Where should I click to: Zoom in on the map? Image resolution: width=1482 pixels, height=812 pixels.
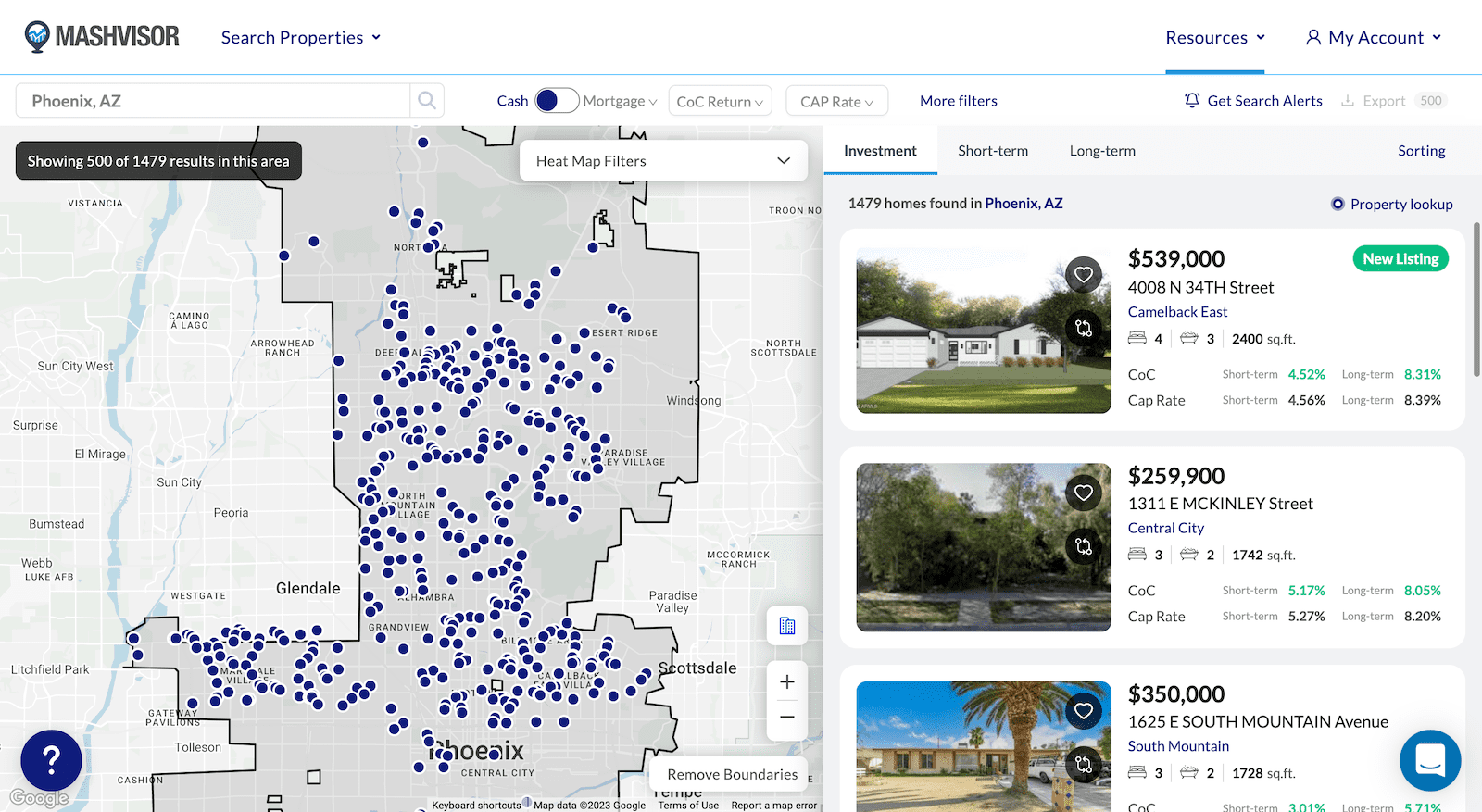click(x=787, y=681)
